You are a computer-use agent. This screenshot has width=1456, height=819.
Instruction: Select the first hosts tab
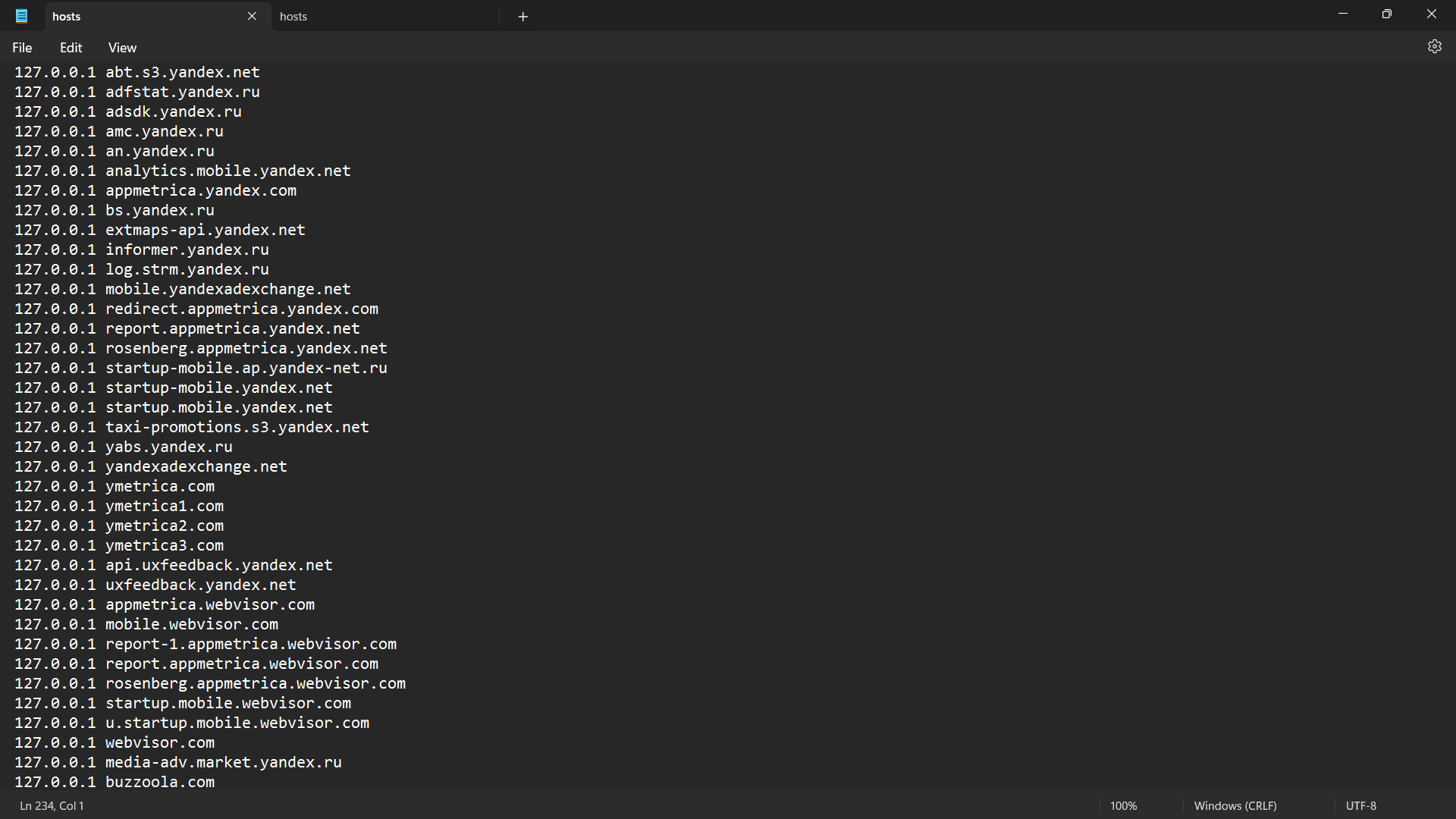(x=158, y=16)
